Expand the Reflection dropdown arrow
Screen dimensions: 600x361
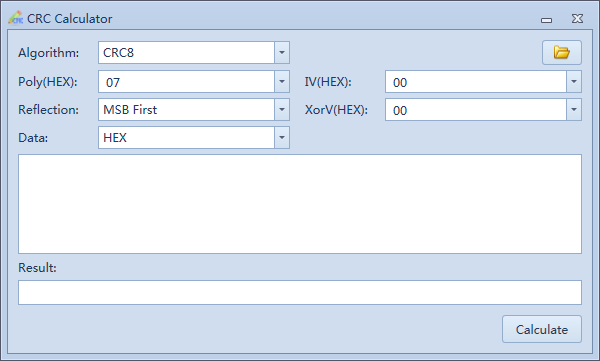[282, 109]
